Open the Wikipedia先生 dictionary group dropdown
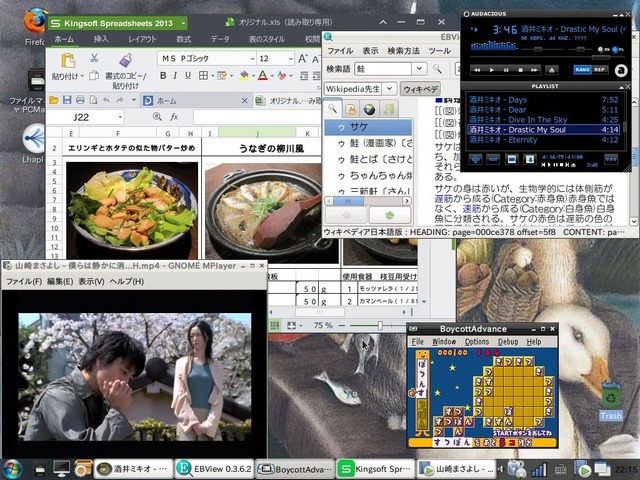Screen dimensions: 640x480 coord(390,89)
